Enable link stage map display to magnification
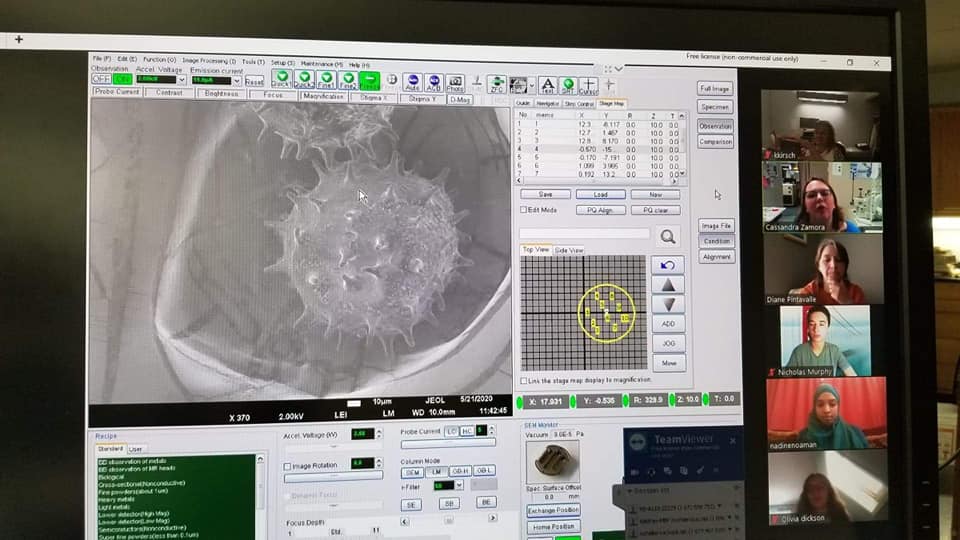Image resolution: width=960 pixels, height=540 pixels. pyautogui.click(x=523, y=380)
